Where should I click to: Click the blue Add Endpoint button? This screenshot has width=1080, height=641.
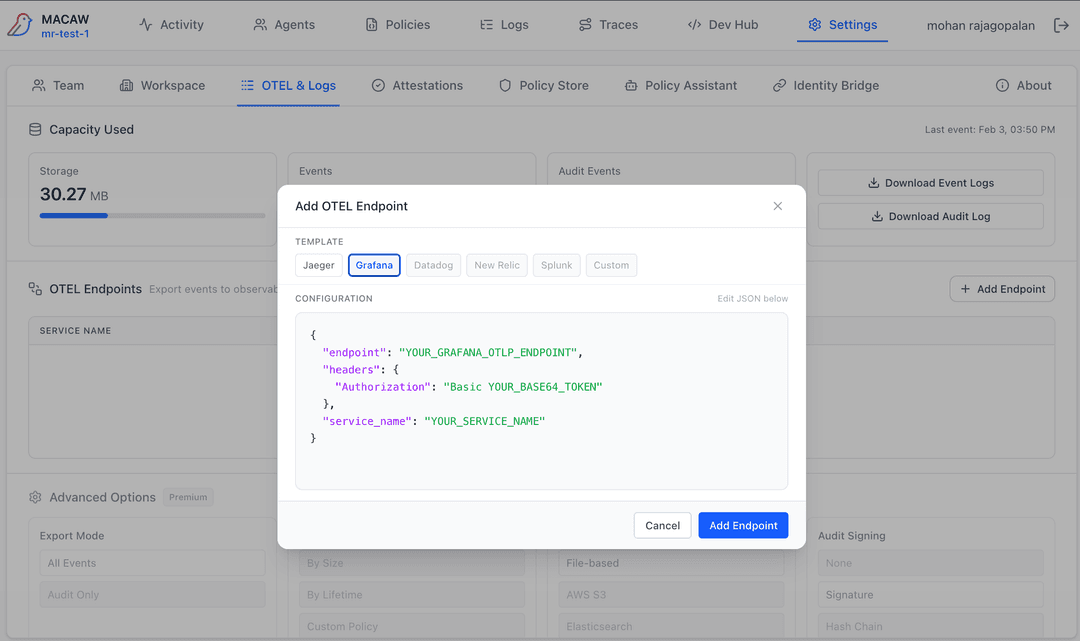click(743, 525)
